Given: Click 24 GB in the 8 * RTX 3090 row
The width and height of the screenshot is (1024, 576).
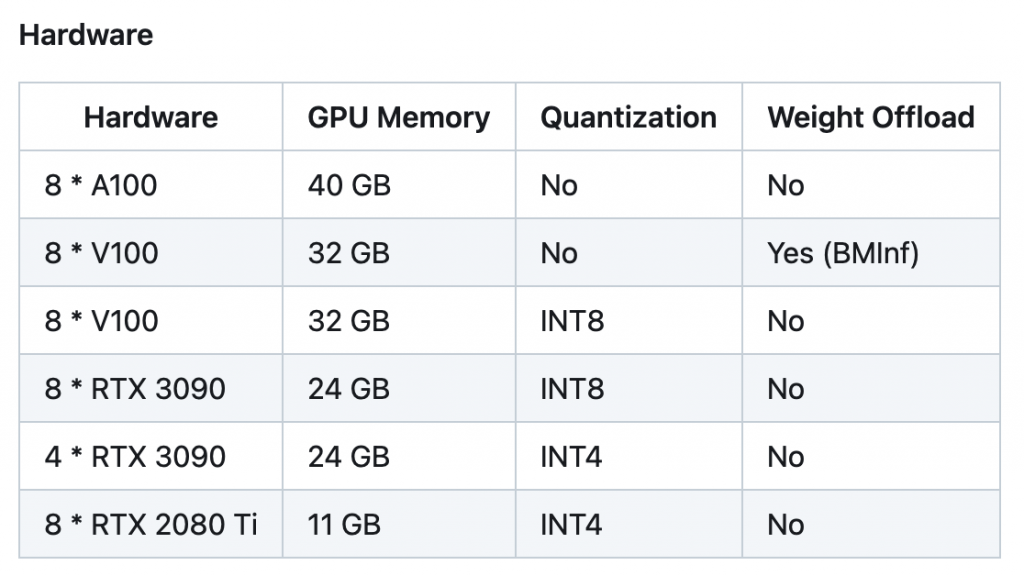Looking at the screenshot, I should pyautogui.click(x=349, y=389).
